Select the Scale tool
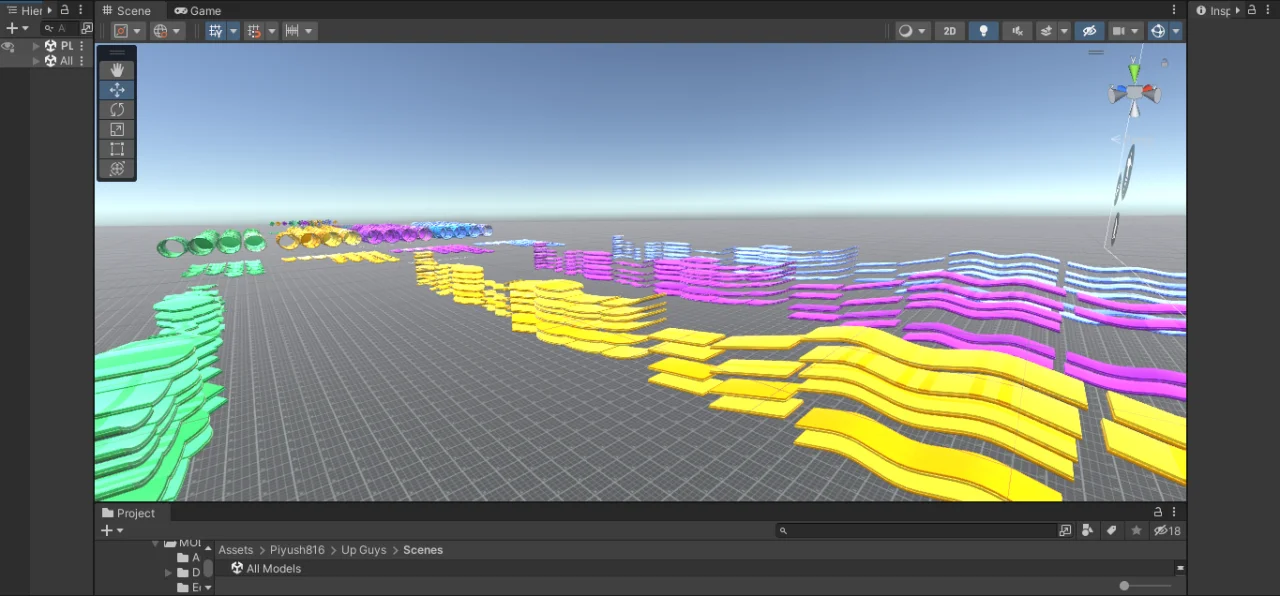This screenshot has height=596, width=1280. 117,130
